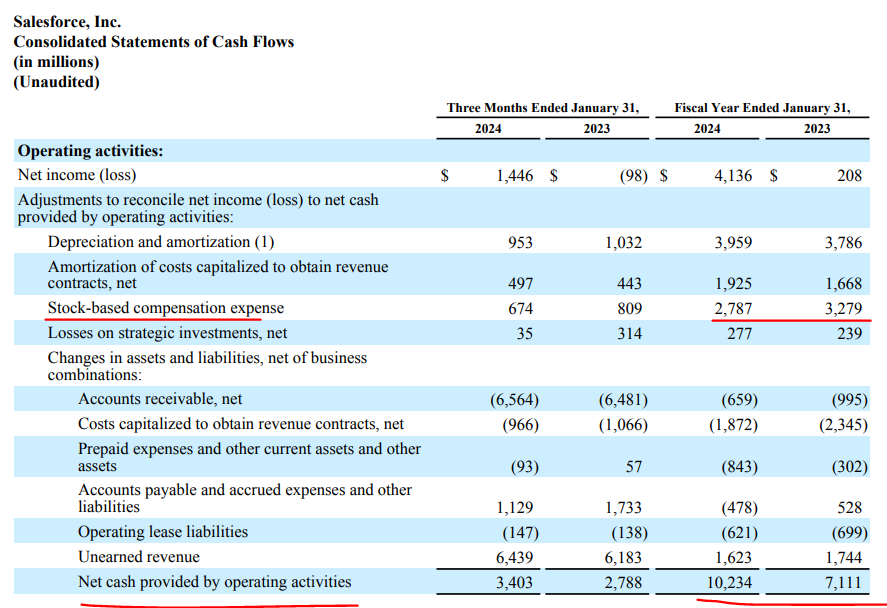This screenshot has height=608, width=887.
Task: Click Net cash provided by operating activities label
Action: pyautogui.click(x=214, y=581)
